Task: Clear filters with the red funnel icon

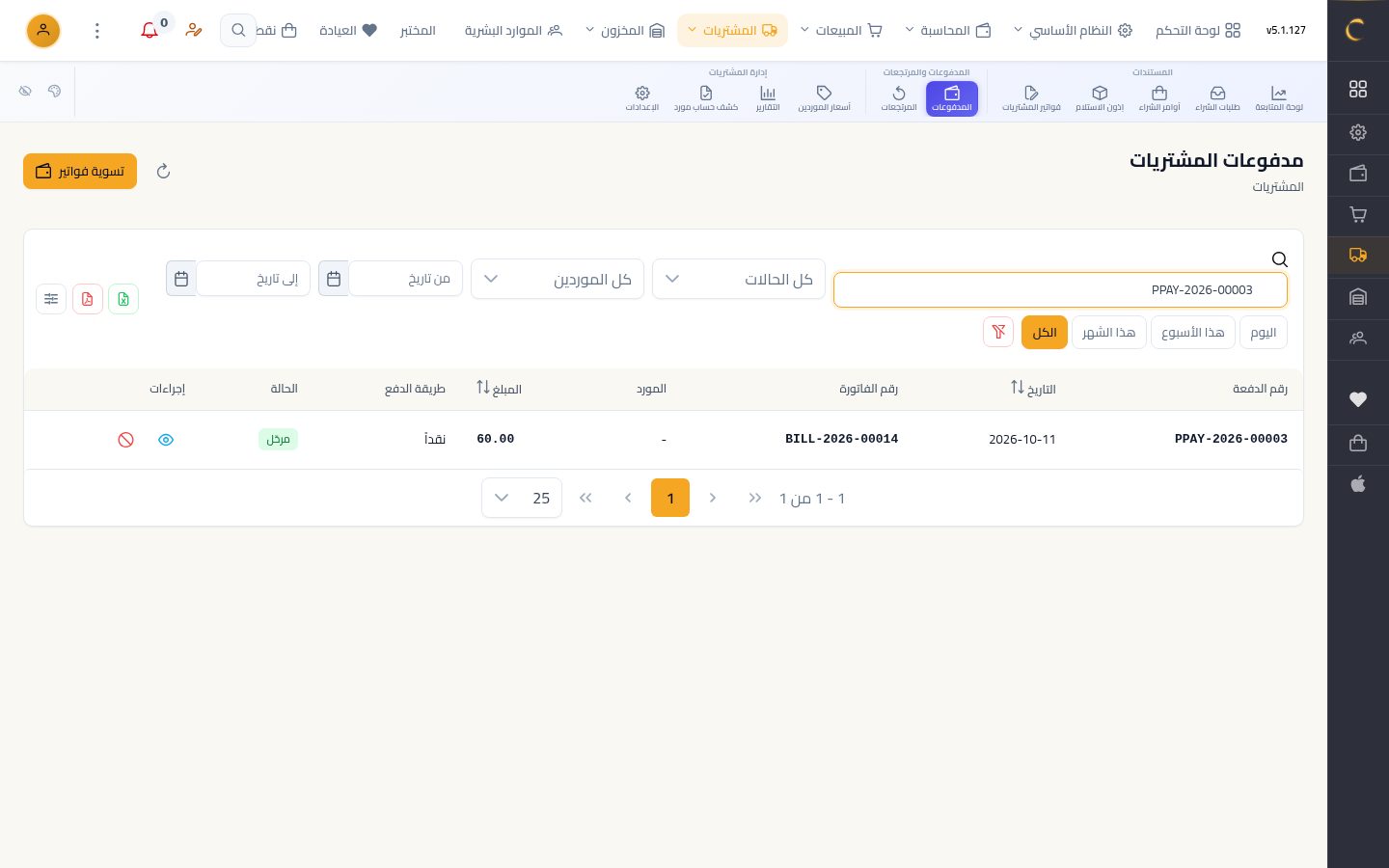Action: pos(998,332)
